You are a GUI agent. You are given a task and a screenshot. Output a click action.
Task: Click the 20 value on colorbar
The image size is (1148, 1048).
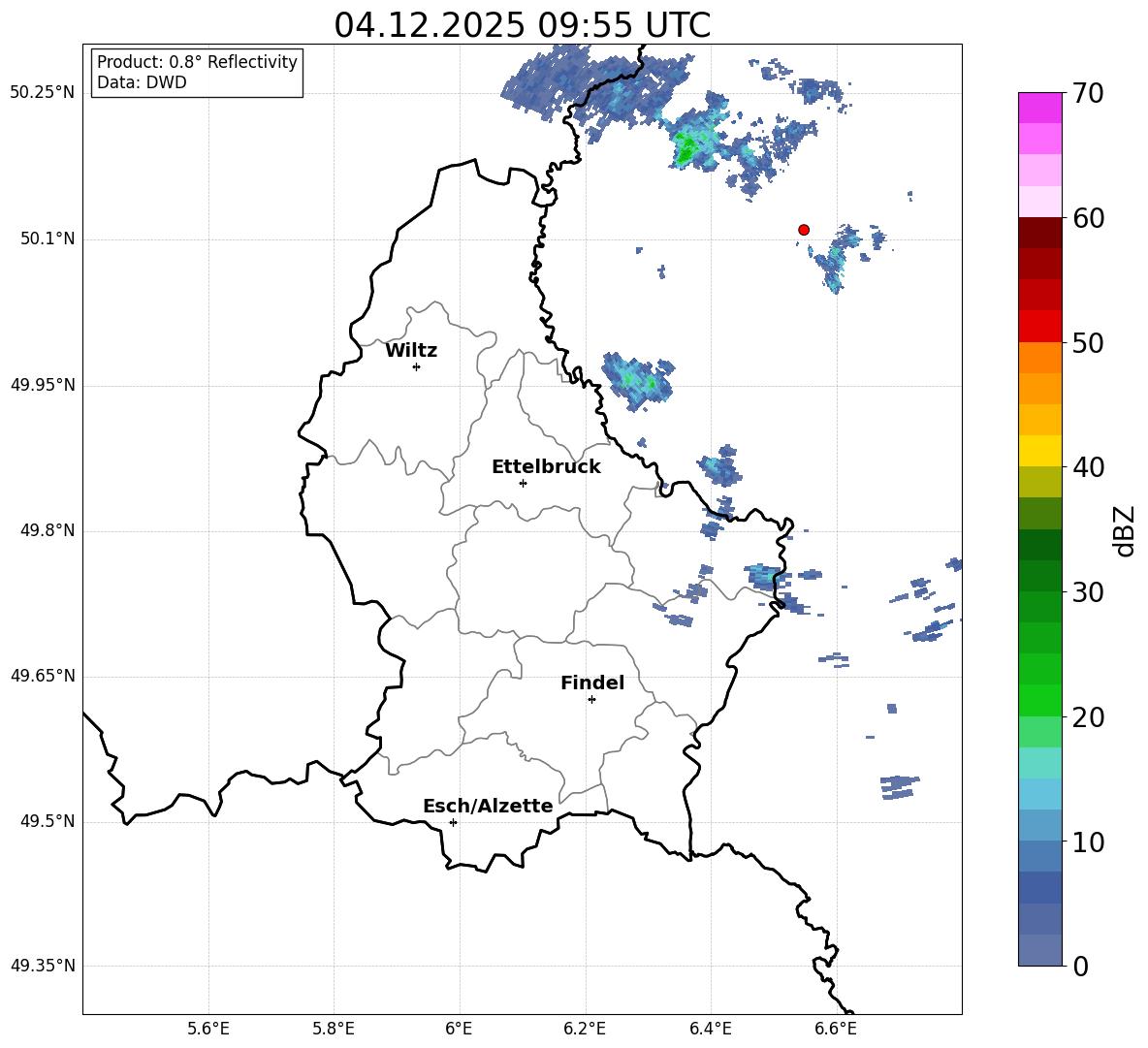(x=1088, y=717)
